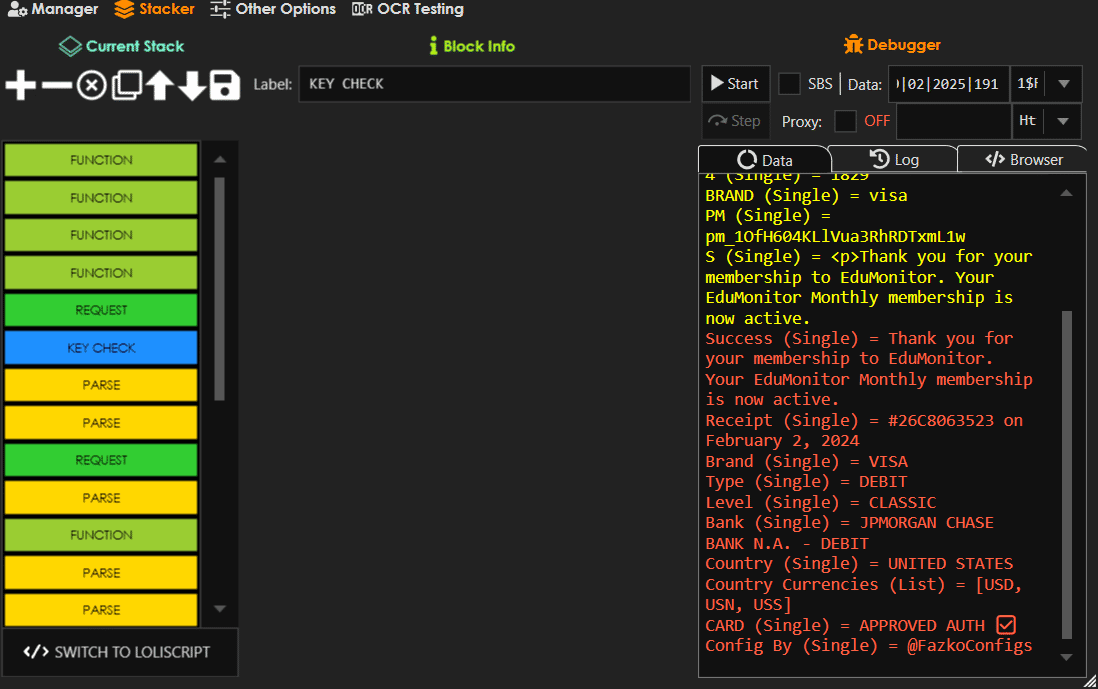Toggle the Proxy checkbox
Viewport: 1098px width, 689px height.
845,121
